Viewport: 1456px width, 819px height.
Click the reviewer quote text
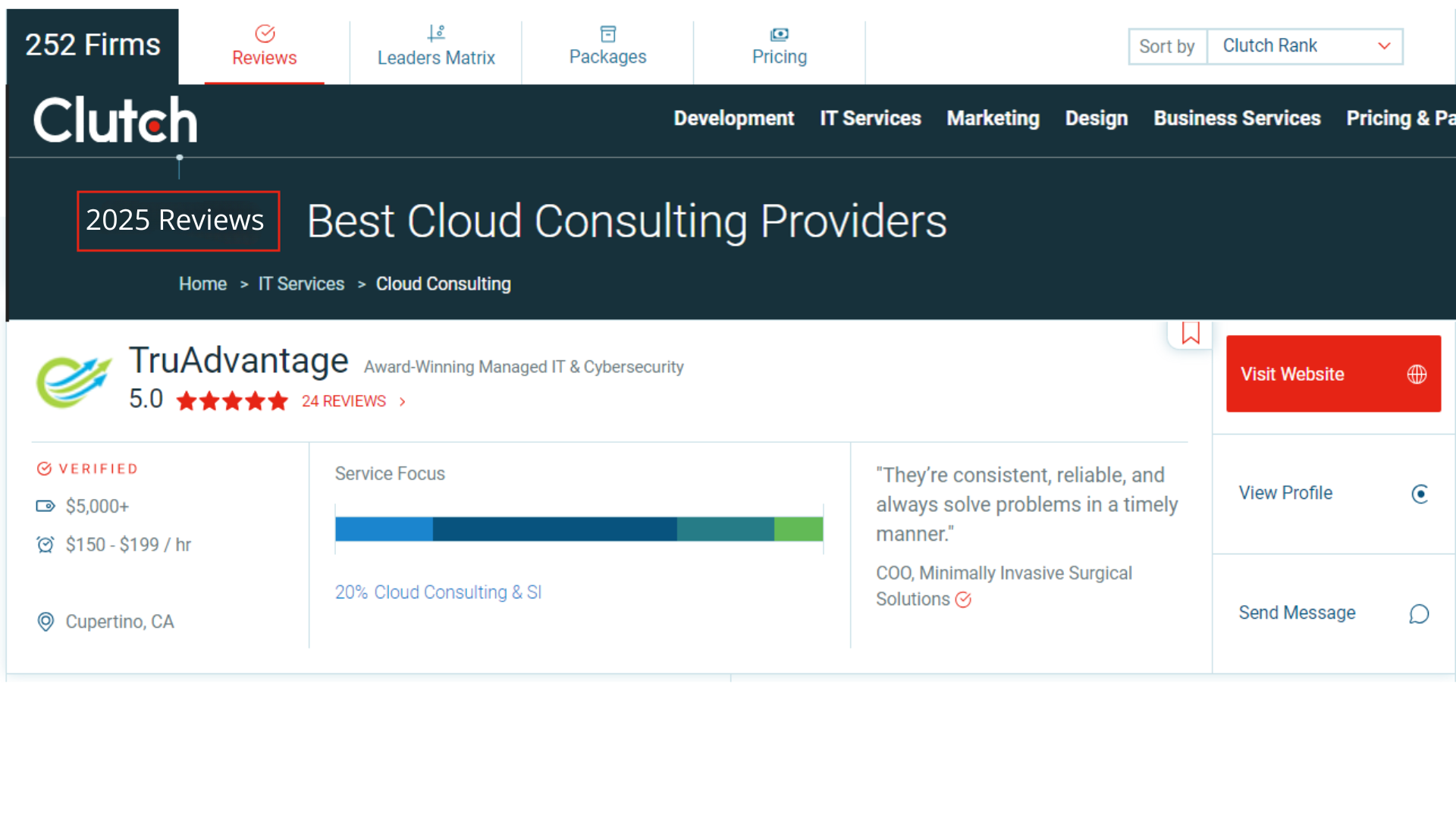(1027, 504)
